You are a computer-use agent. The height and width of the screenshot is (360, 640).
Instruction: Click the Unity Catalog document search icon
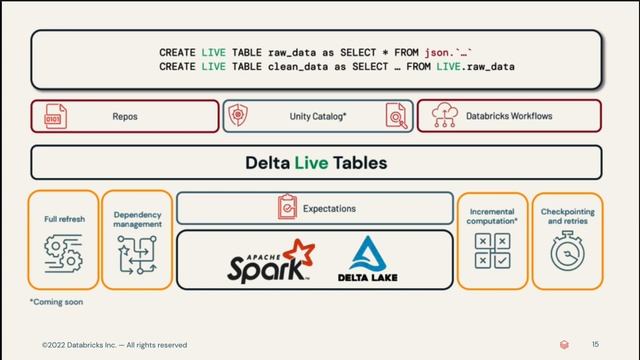point(396,116)
